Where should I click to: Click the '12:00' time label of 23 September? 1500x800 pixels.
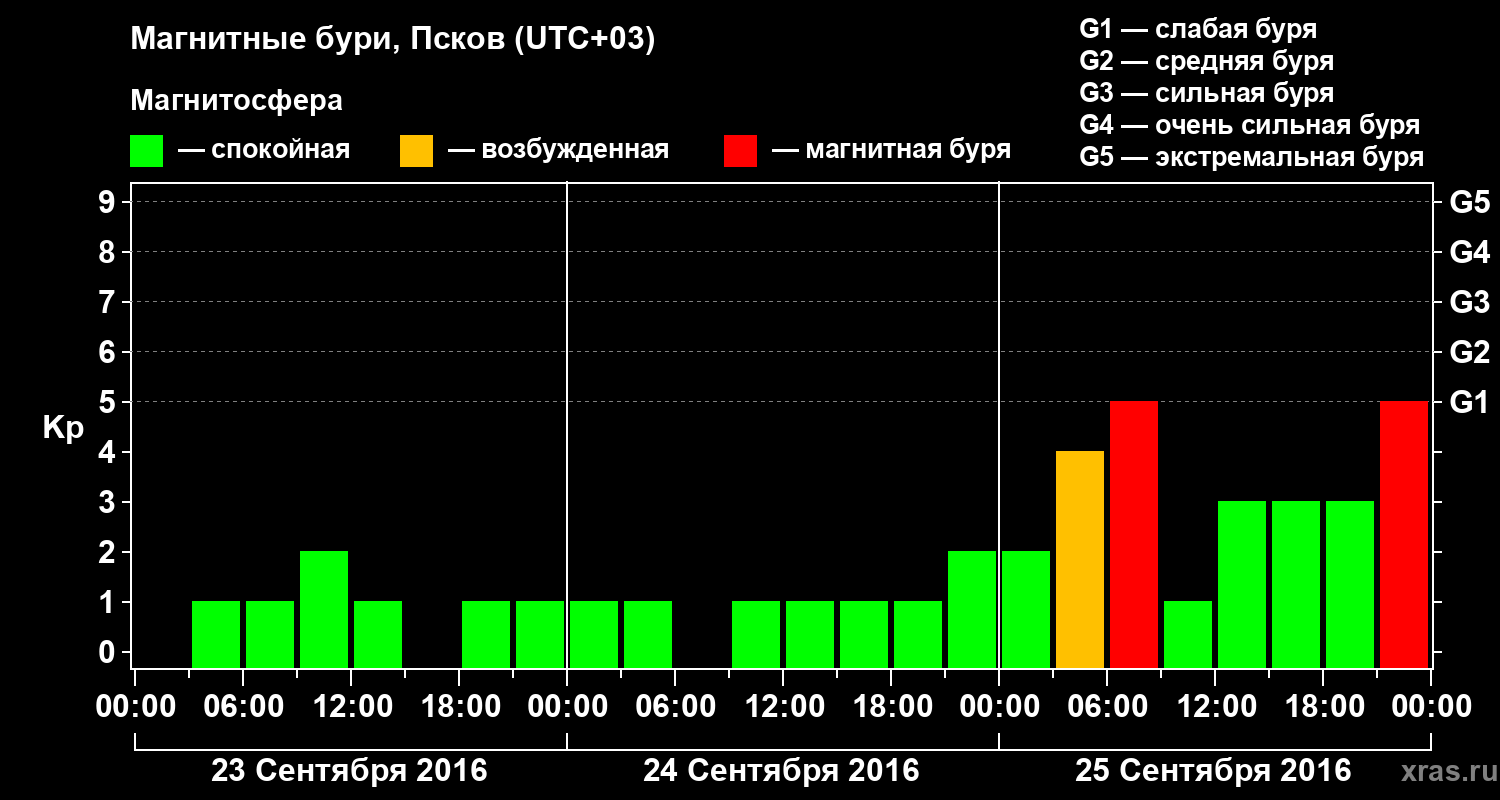click(351, 707)
